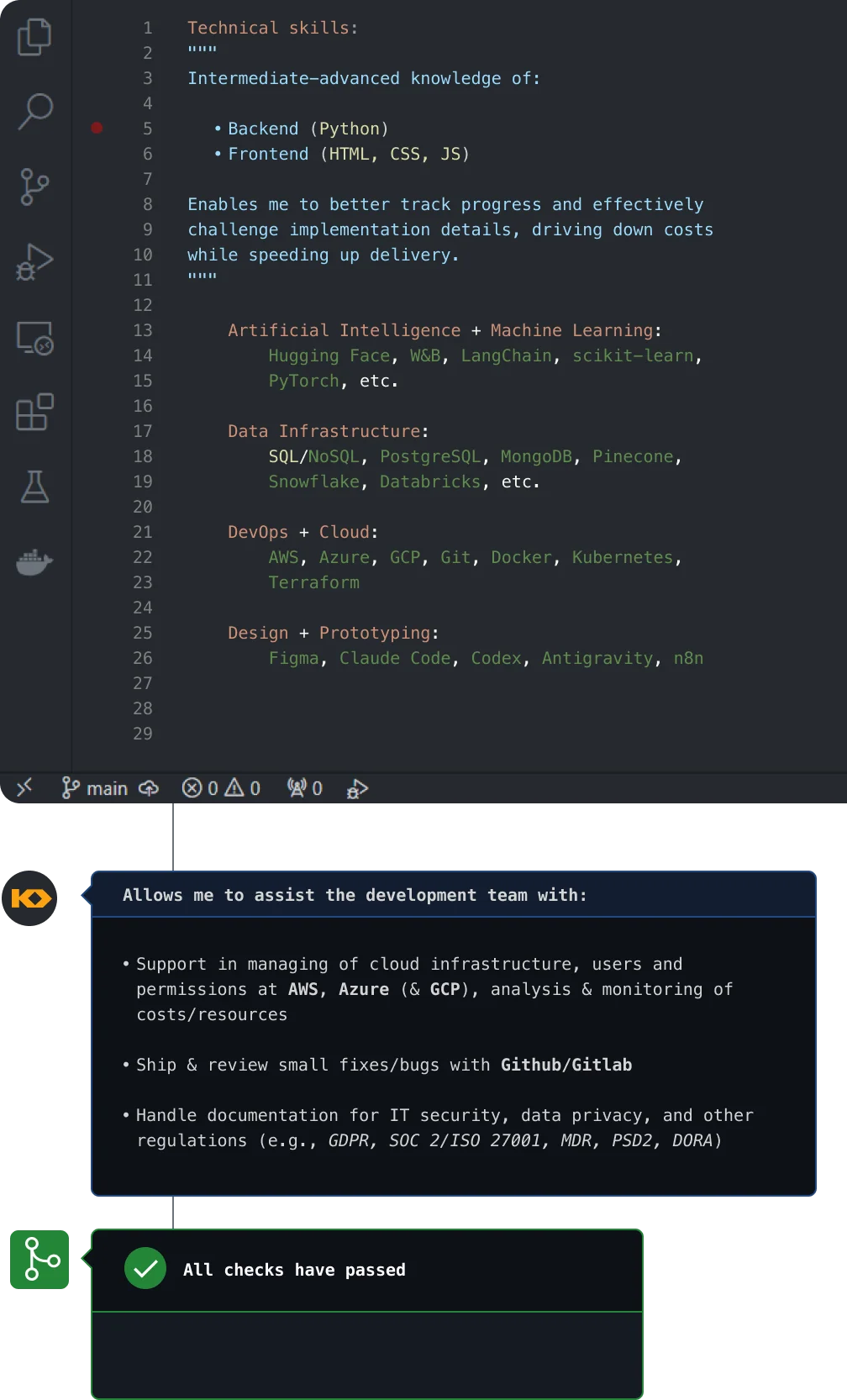Open the Run and Debug icon
The image size is (847, 1400).
(34, 261)
